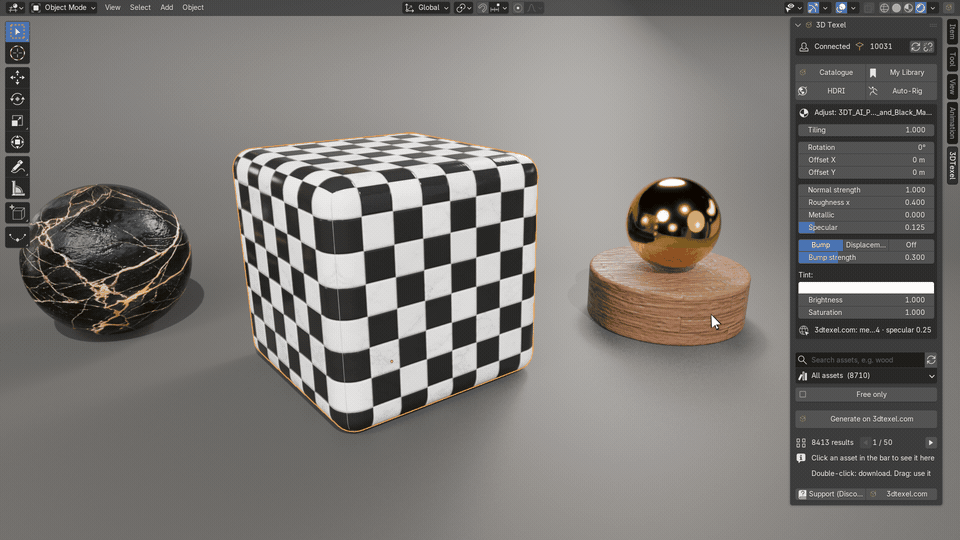Click the unlink icon beside 10031

click(x=929, y=47)
